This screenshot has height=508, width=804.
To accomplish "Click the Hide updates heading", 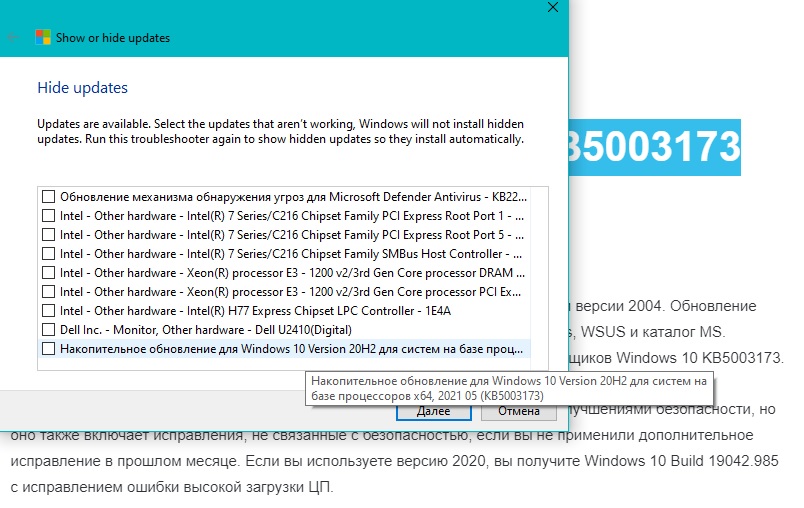I will click(x=83, y=88).
